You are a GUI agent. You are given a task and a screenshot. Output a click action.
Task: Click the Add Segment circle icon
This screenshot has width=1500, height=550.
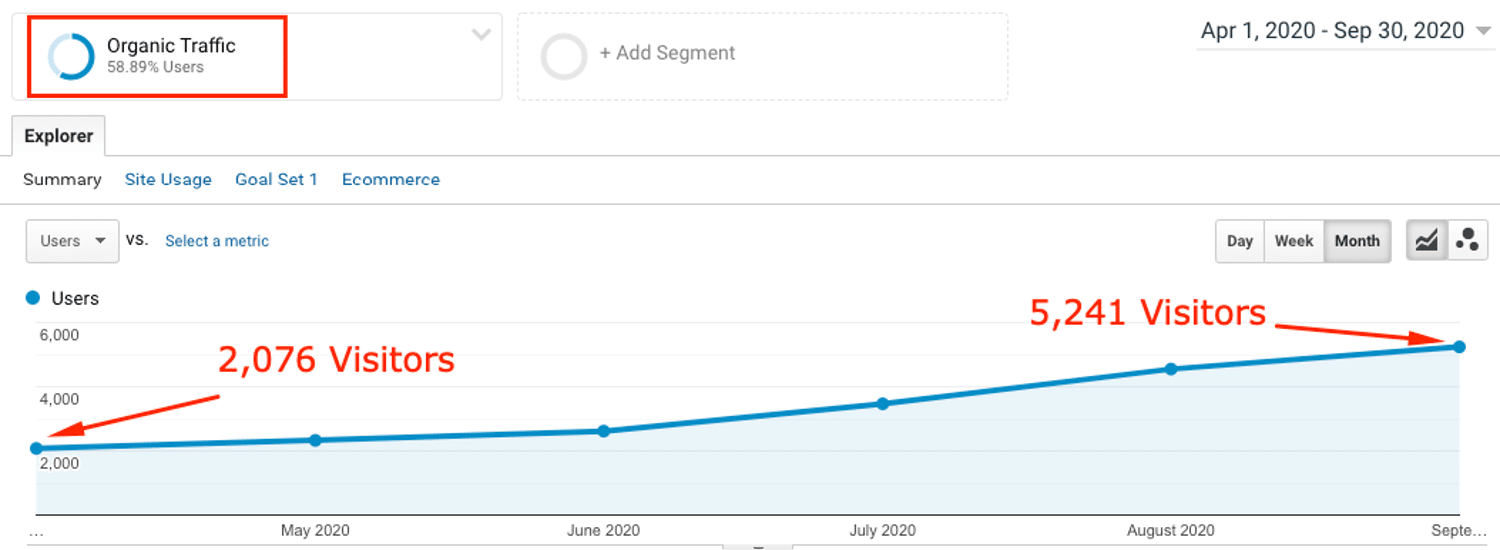(563, 56)
